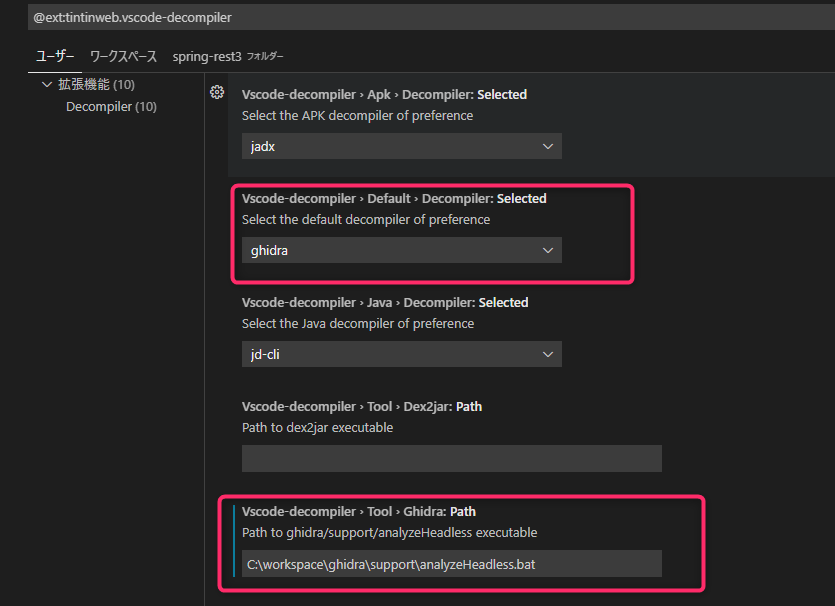Viewport: 835px width, 606px height.
Task: Click the text 'Select the Java decompiler of preference'
Action: 358,323
